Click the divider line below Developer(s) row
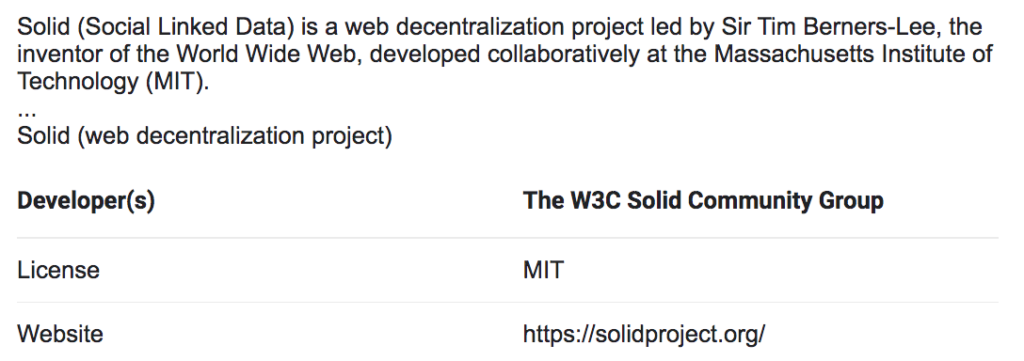The width and height of the screenshot is (1024, 361). [507, 238]
